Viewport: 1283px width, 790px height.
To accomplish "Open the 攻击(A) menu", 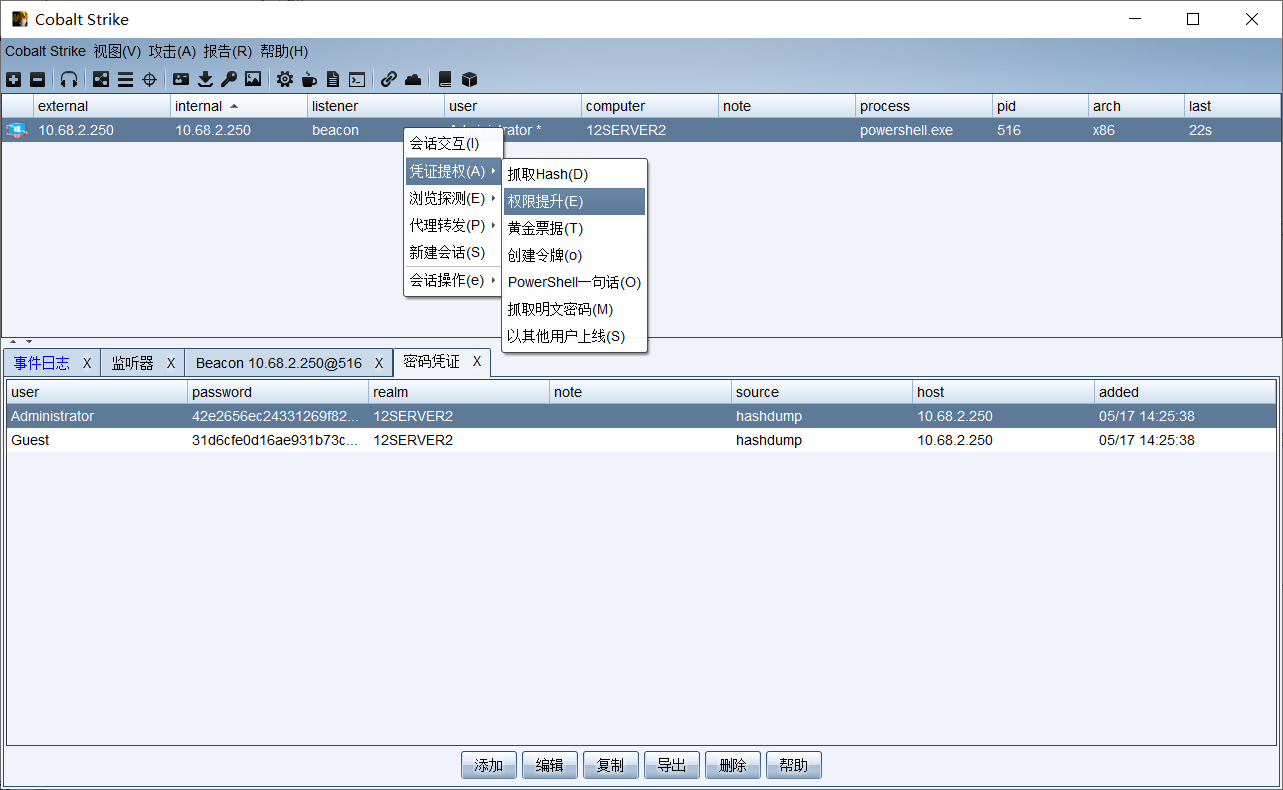I will tap(172, 51).
